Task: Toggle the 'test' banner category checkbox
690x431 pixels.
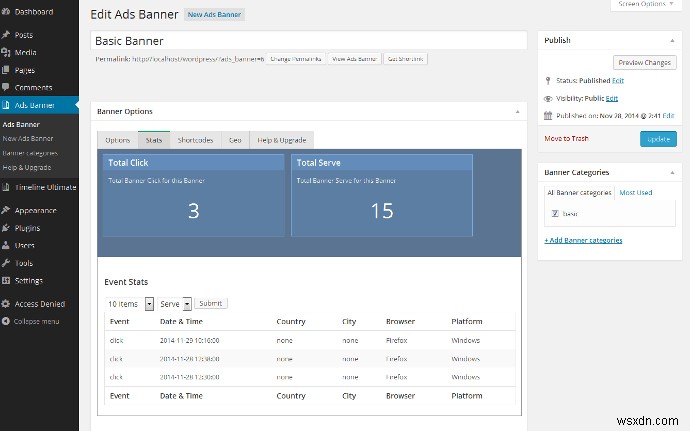Action: click(555, 213)
